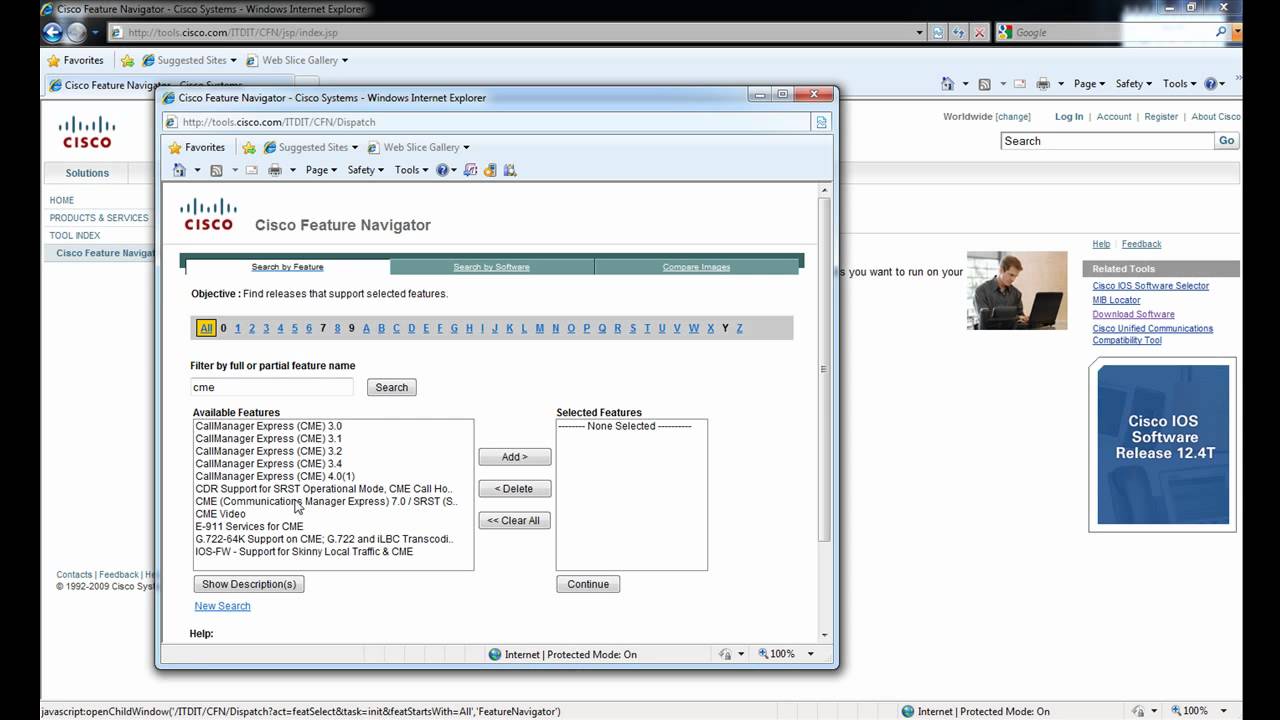Click compatibility view icon in popup address bar
This screenshot has height=720, width=1280.
(821, 122)
